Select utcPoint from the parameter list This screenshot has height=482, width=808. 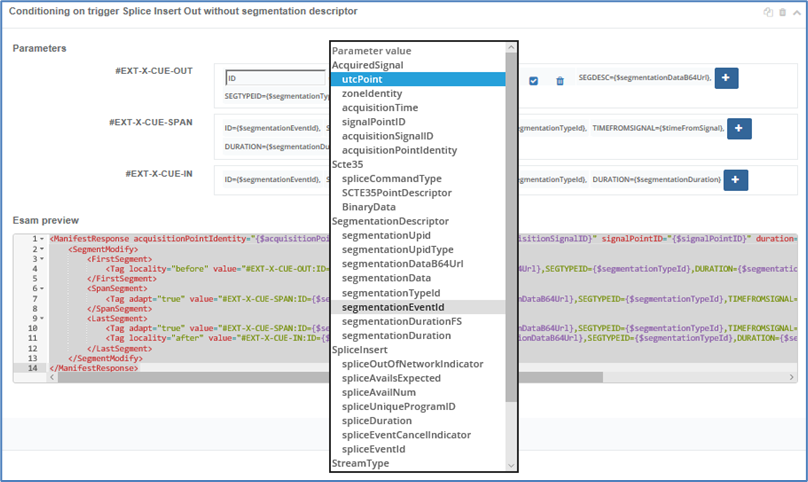tap(362, 79)
